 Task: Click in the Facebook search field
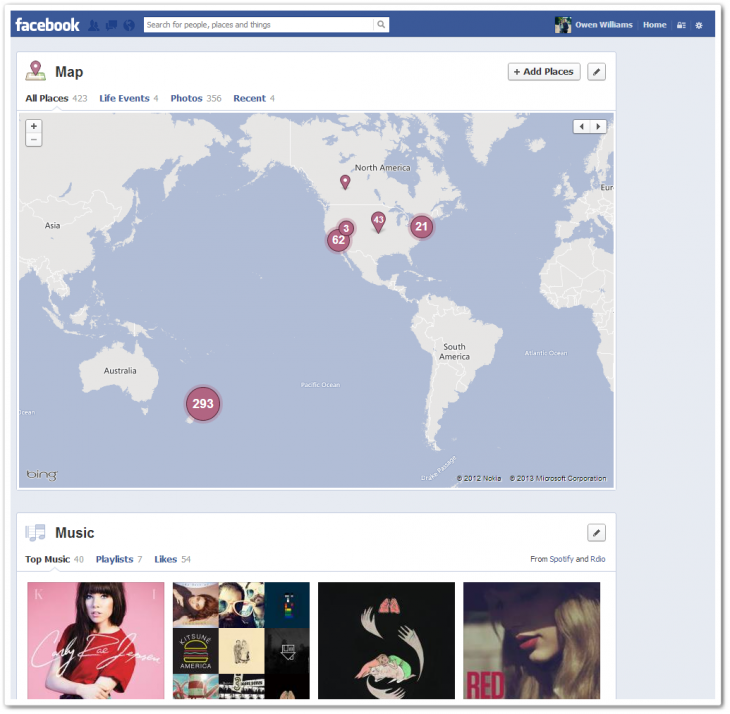click(x=258, y=25)
